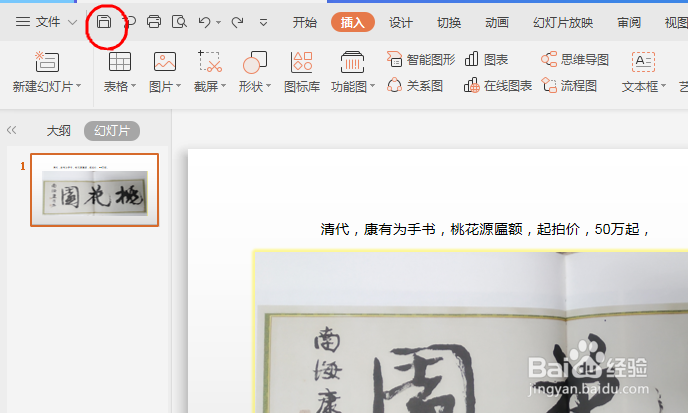Switch to the 开始 tab
The image size is (688, 413).
tap(305, 22)
